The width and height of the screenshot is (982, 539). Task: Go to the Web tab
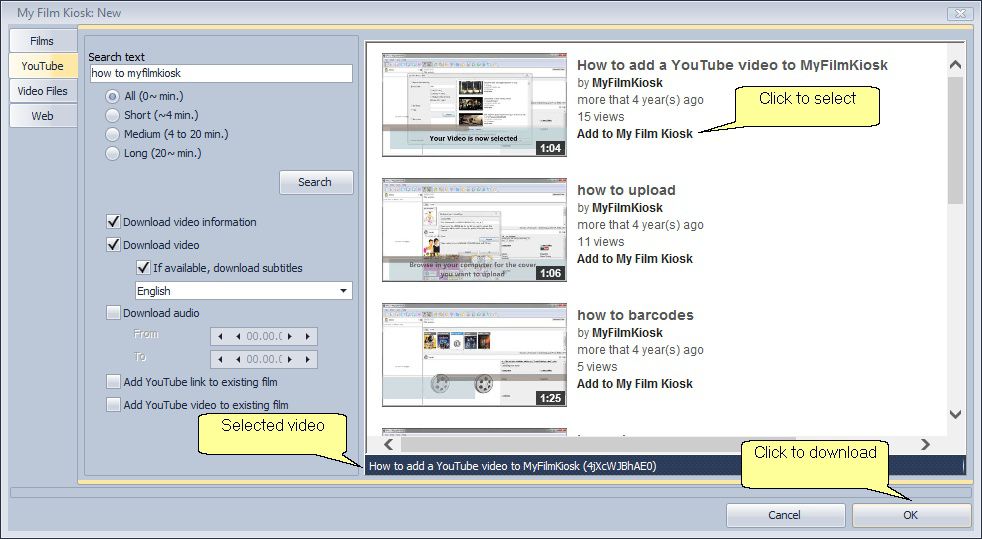pos(42,116)
